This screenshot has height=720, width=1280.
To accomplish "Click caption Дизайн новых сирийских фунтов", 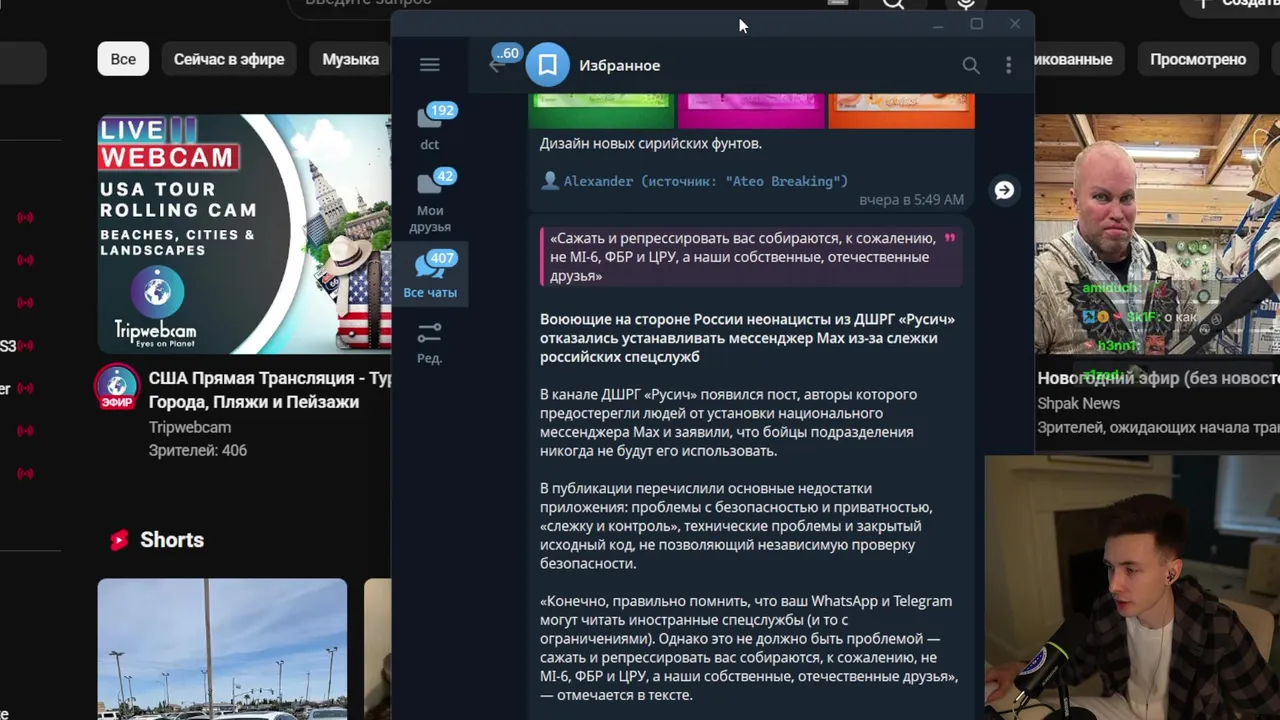I will (651, 143).
